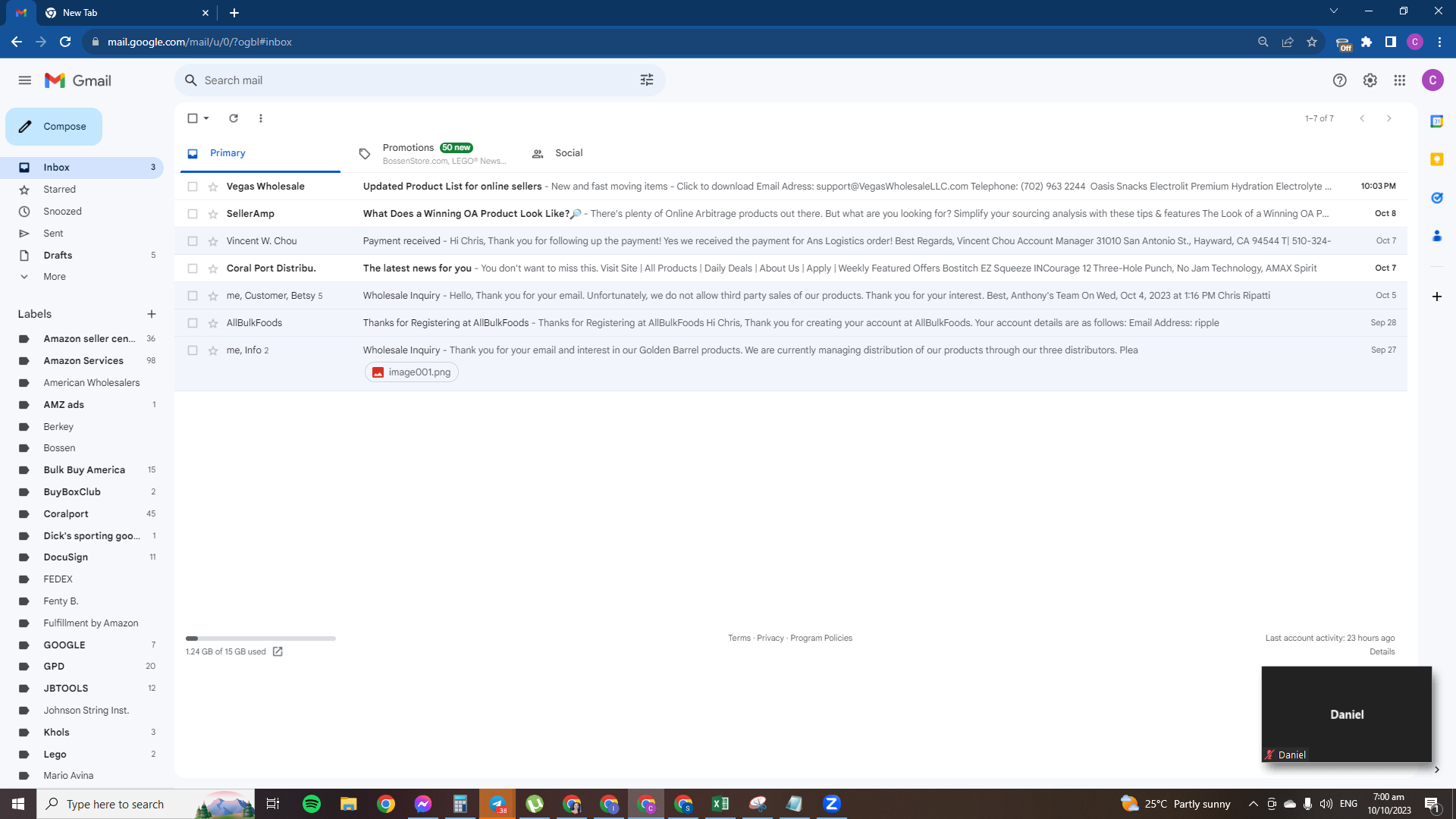1456x819 pixels.
Task: Open Zoom from the taskbar
Action: pos(832,804)
